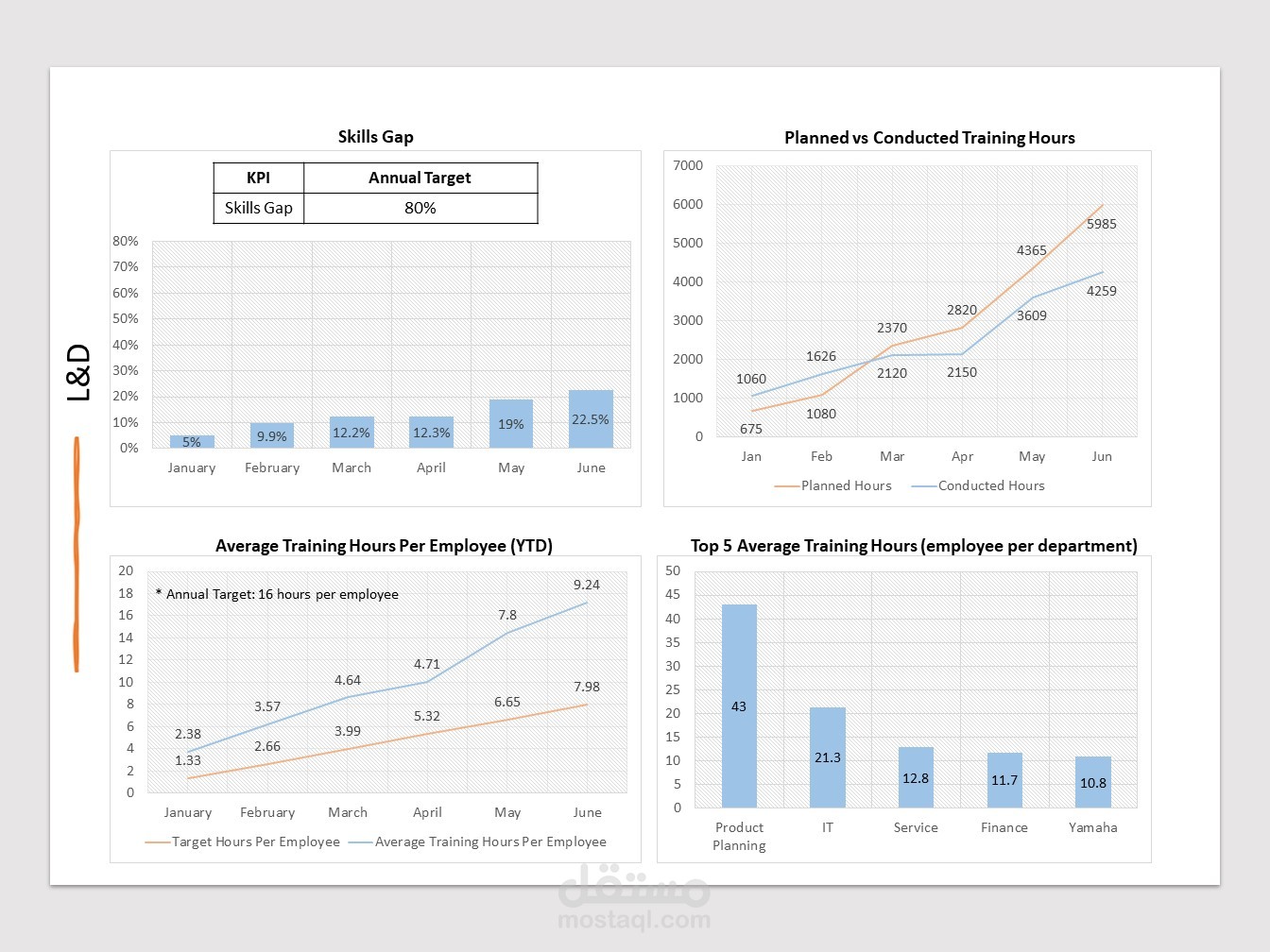The height and width of the screenshot is (952, 1270).
Task: Select the Service bar labeled 12.8
Action: [x=916, y=777]
